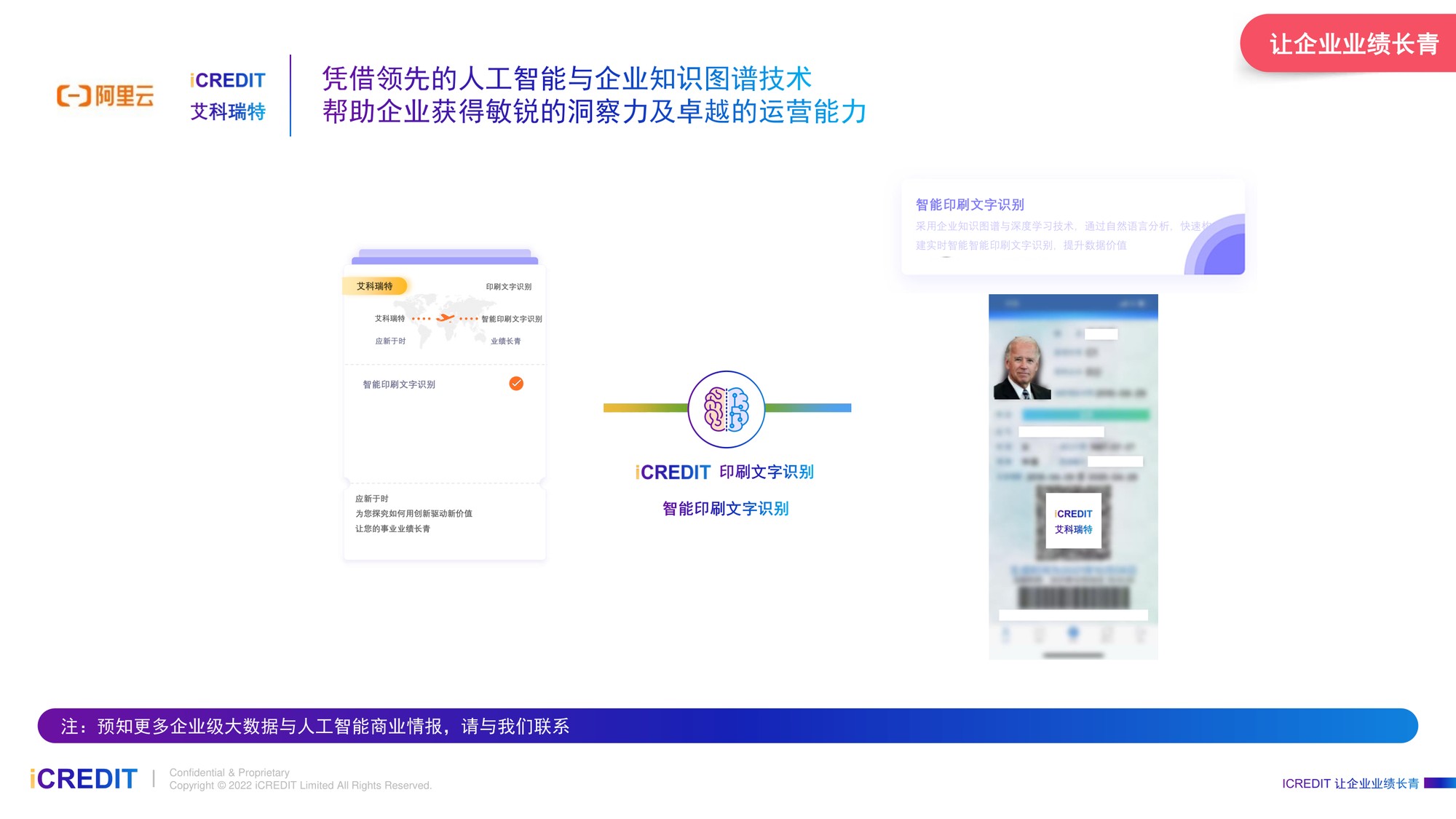
Task: Click the 'Confidential & Proprietary' footer text
Action: (229, 772)
